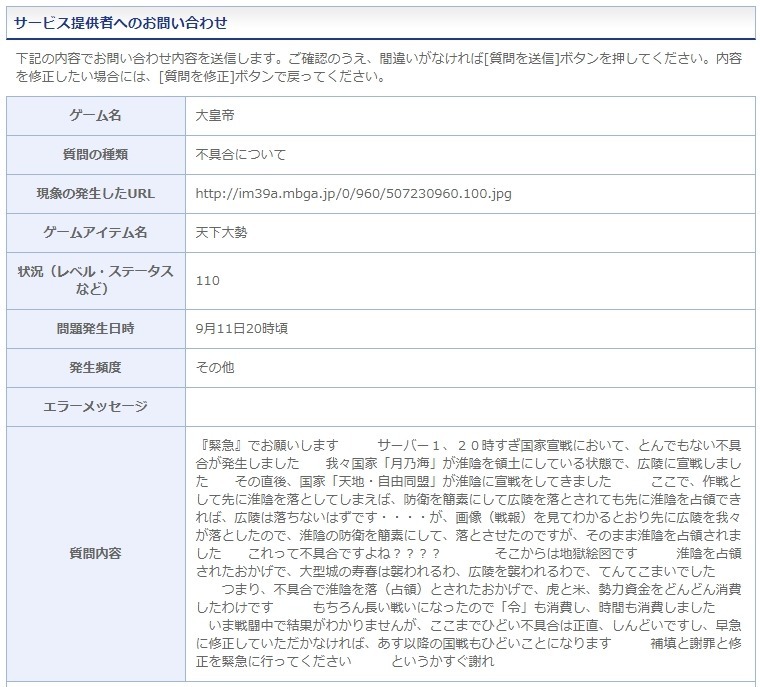
Task: Click the im39a.mbga.jp URL text
Action: pos(353,193)
